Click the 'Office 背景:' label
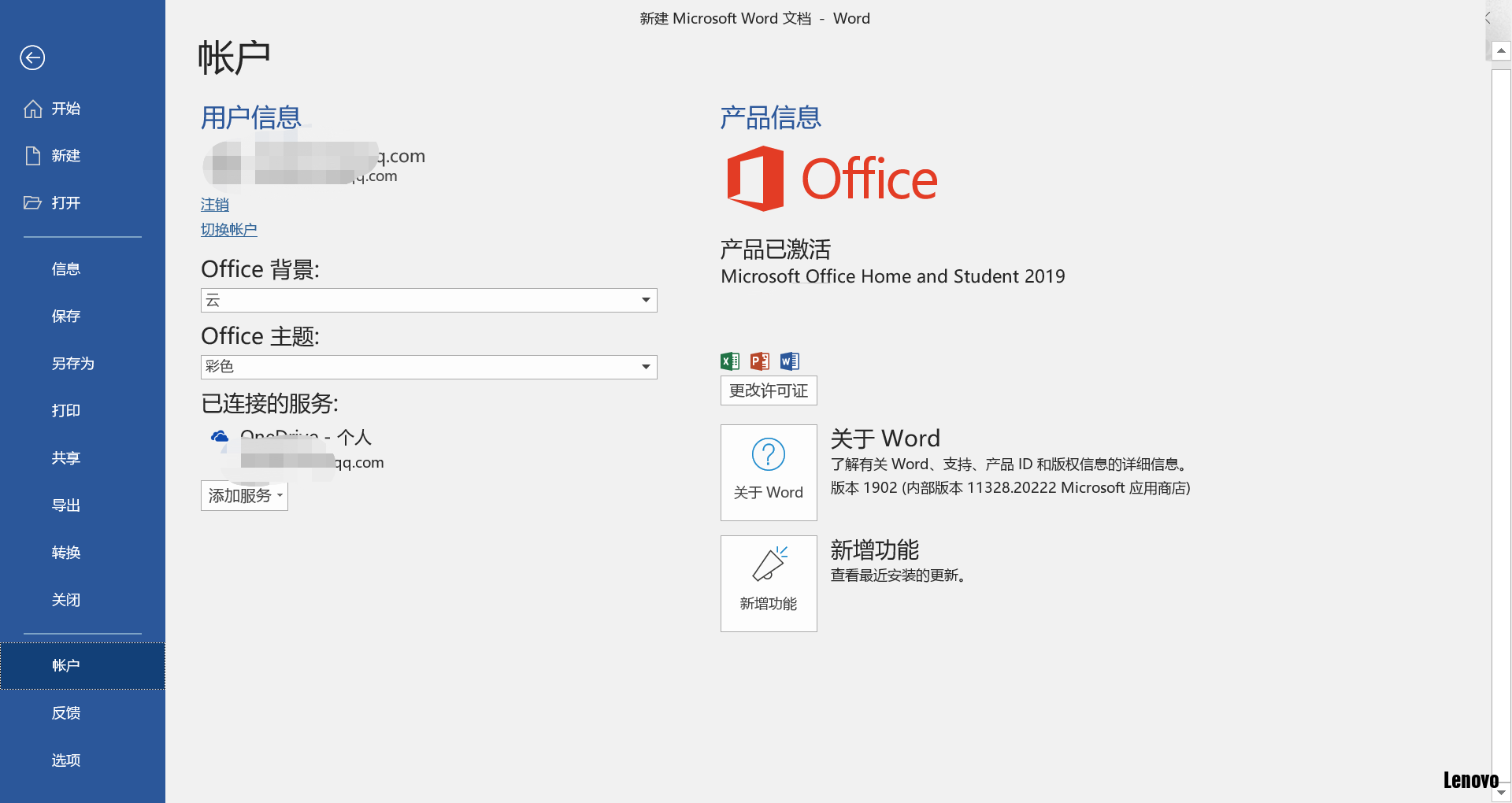The image size is (1512, 803). pyautogui.click(x=261, y=269)
